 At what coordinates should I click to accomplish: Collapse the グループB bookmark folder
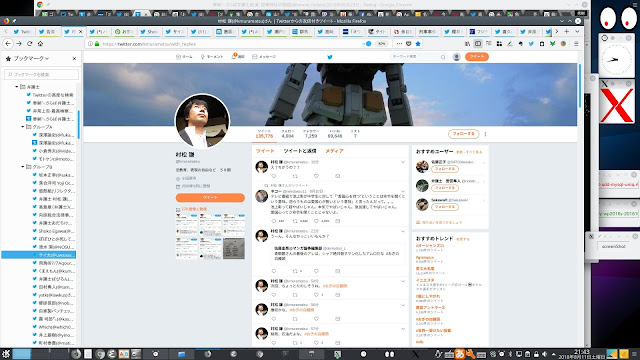[23, 167]
